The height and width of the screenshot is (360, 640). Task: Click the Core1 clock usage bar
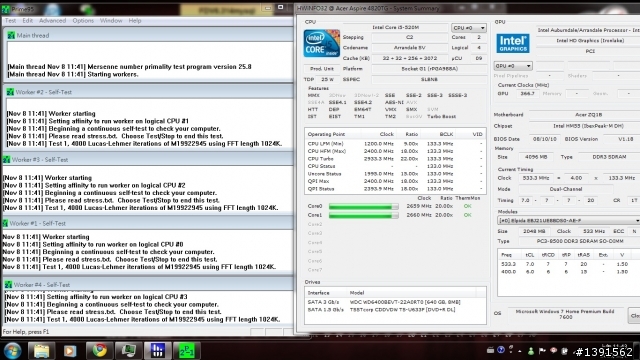point(363,215)
